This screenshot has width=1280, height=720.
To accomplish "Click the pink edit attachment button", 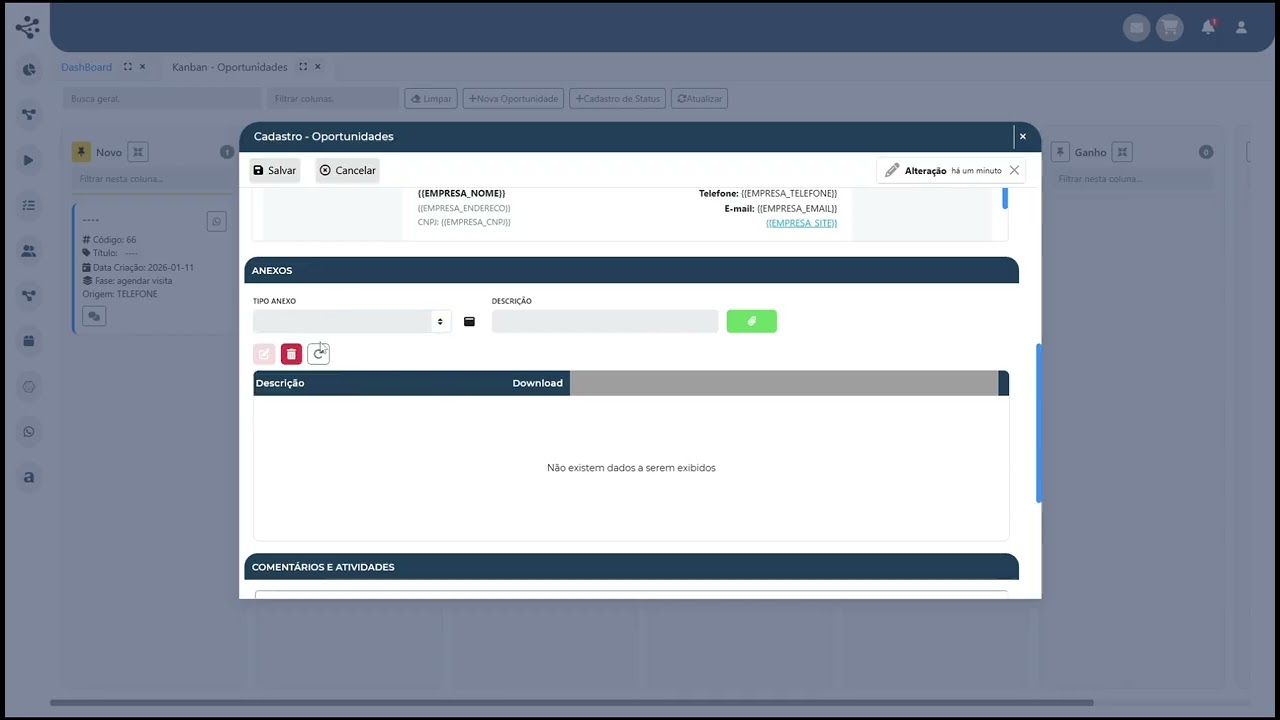I will point(264,354).
